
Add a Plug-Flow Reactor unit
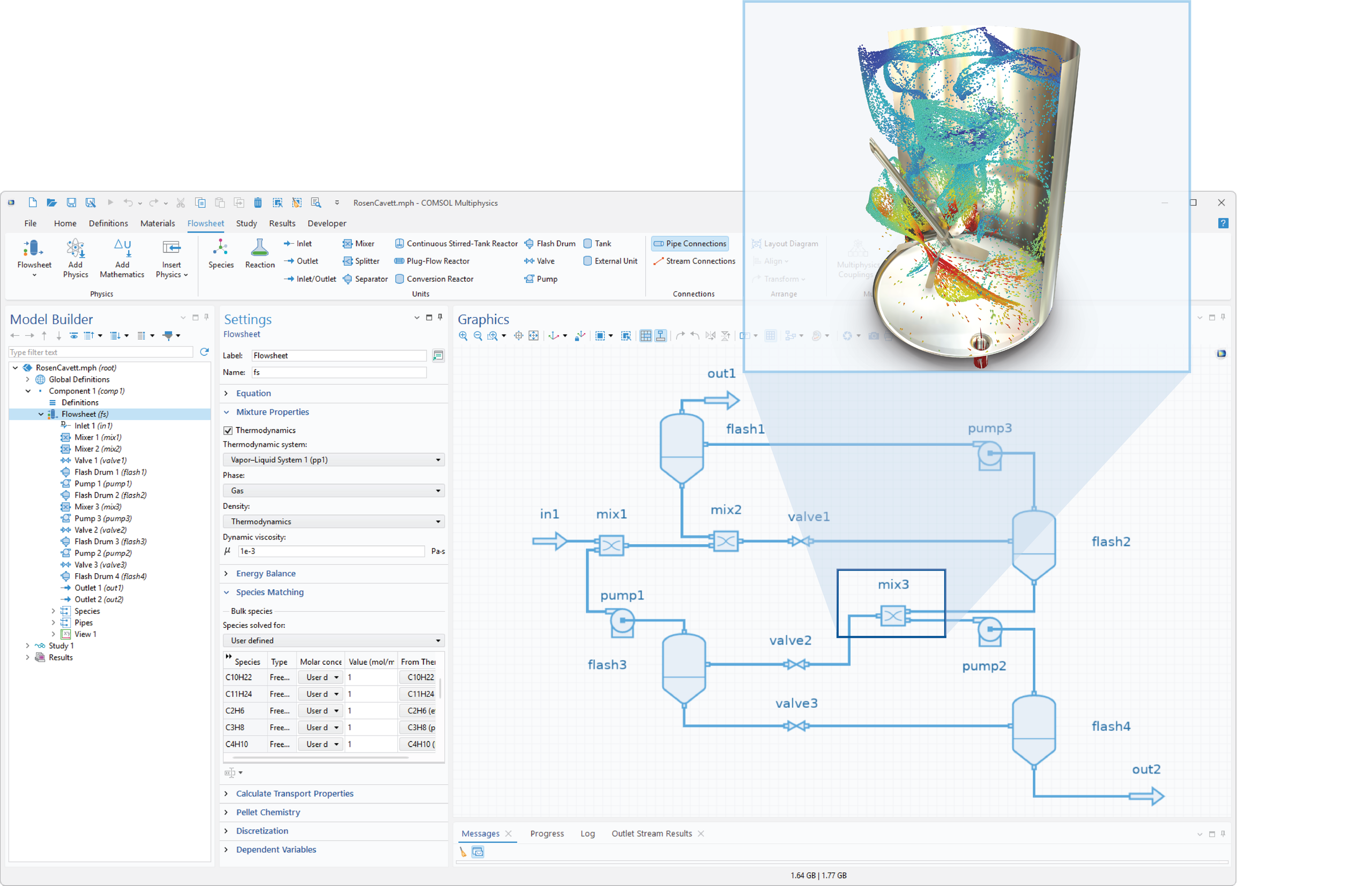pos(432,261)
